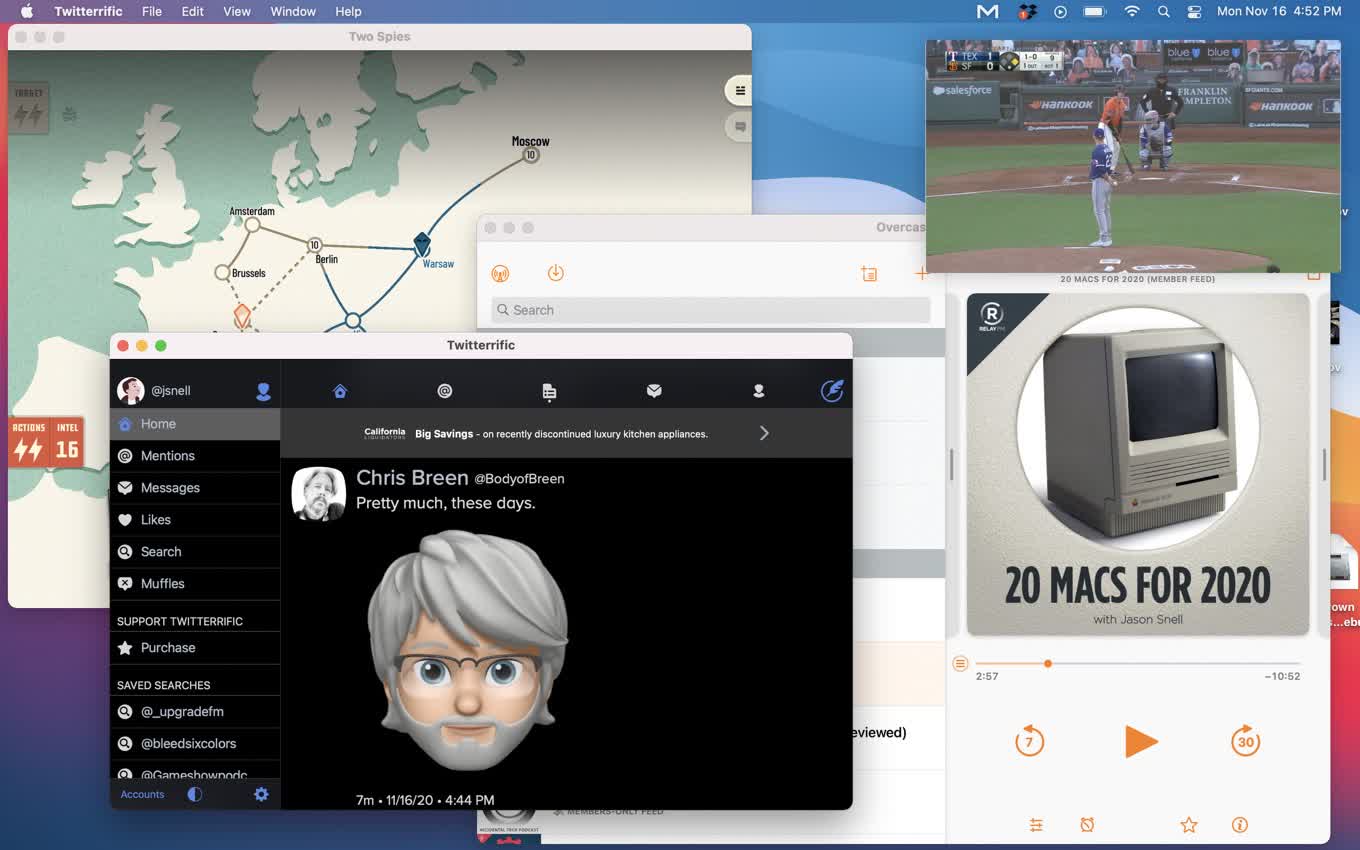Viewport: 1360px width, 850px height.
Task: Select Messages in the Twitterrific sidebar
Action: (195, 488)
